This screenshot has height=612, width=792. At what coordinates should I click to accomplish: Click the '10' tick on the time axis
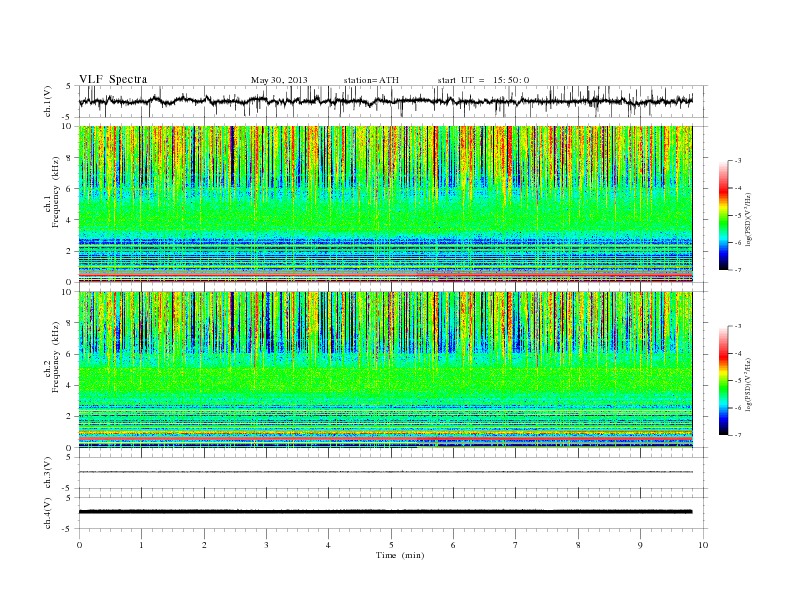coord(703,545)
